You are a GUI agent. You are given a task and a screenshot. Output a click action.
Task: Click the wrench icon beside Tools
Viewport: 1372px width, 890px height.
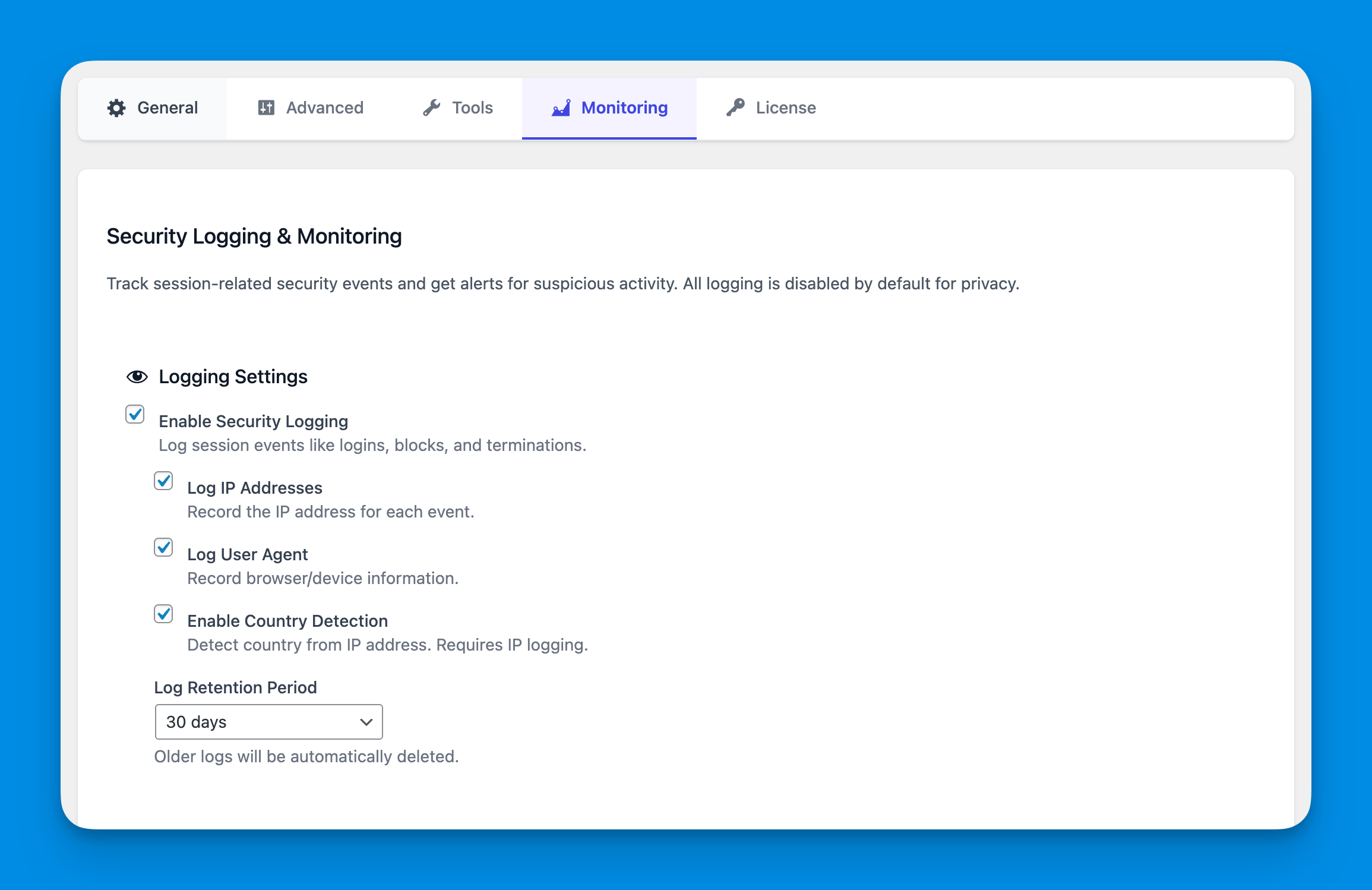[x=432, y=108]
